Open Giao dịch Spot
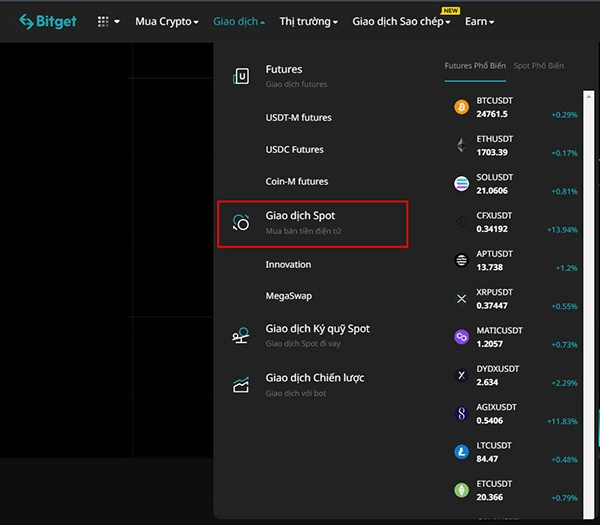 coord(313,224)
